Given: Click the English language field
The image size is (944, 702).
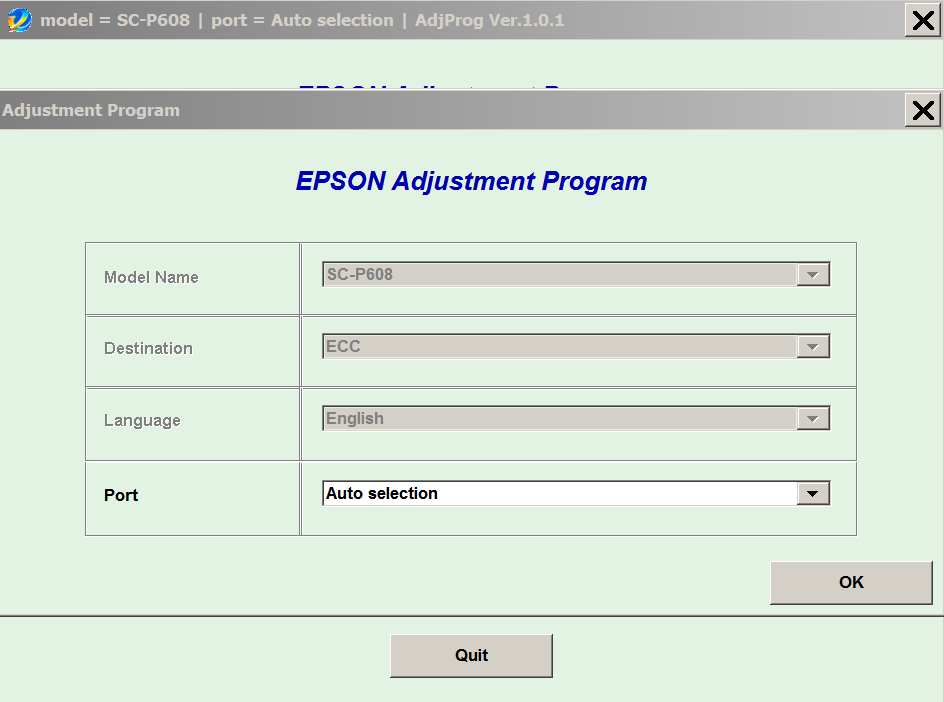Looking at the screenshot, I should click(x=576, y=418).
